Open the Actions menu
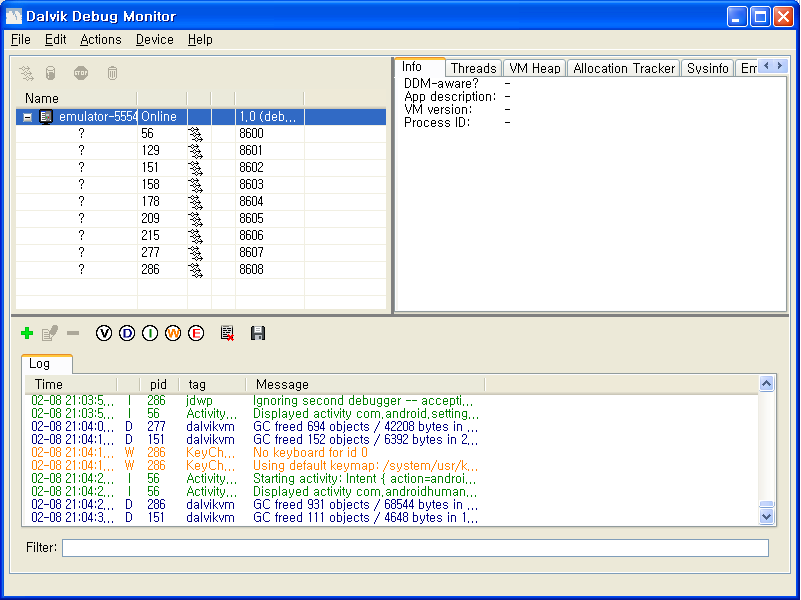The width and height of the screenshot is (801, 600). point(101,40)
